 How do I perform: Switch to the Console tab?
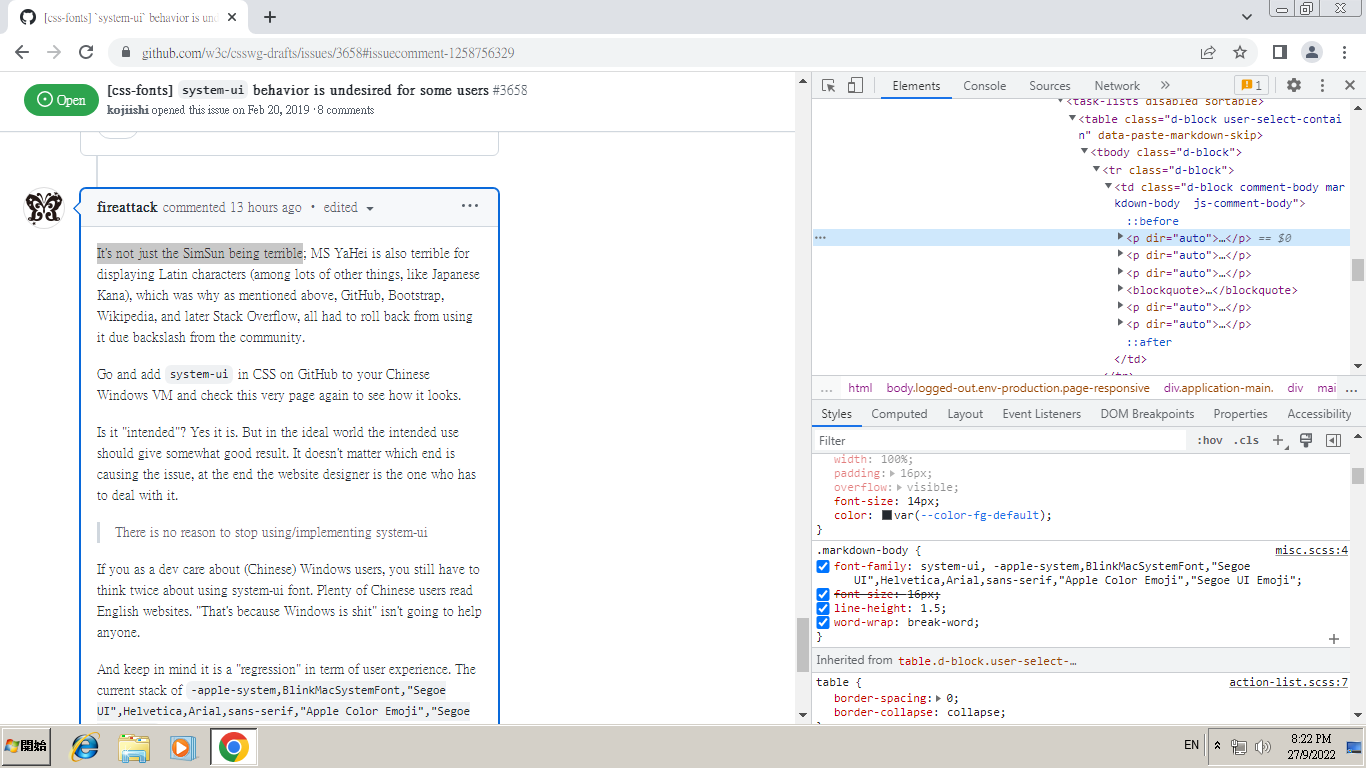click(985, 86)
